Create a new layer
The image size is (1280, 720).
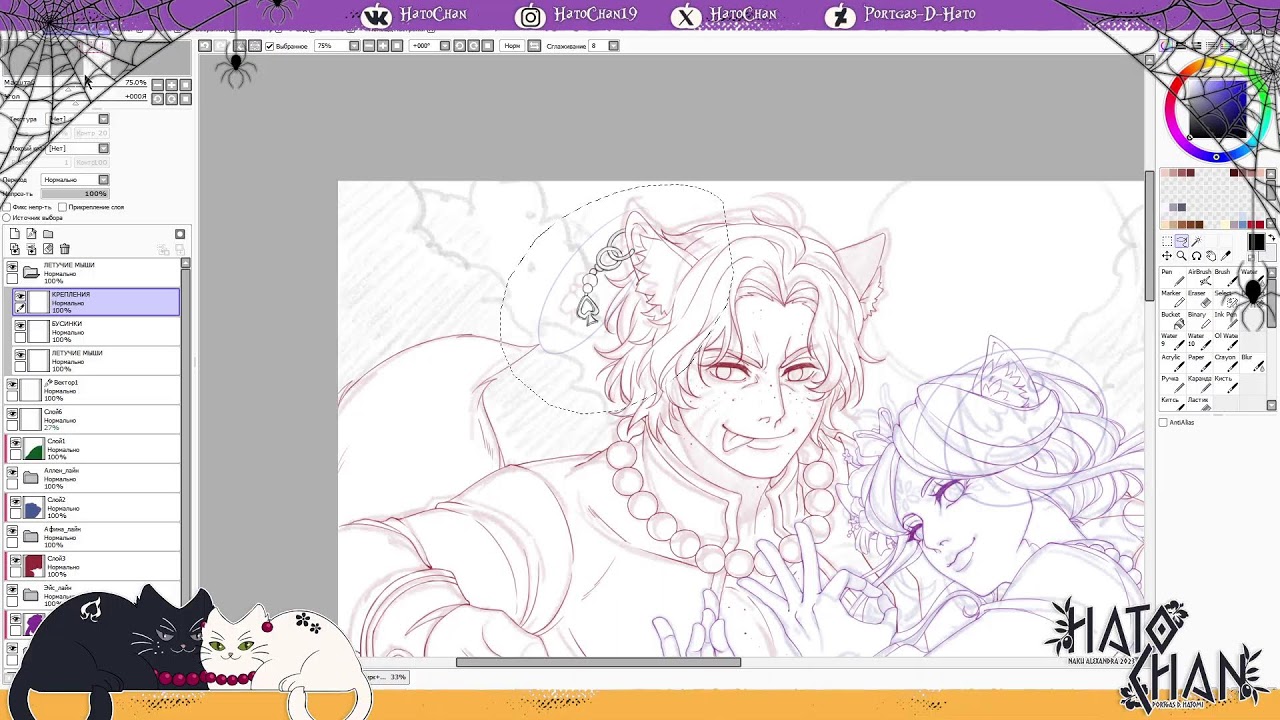click(x=14, y=234)
